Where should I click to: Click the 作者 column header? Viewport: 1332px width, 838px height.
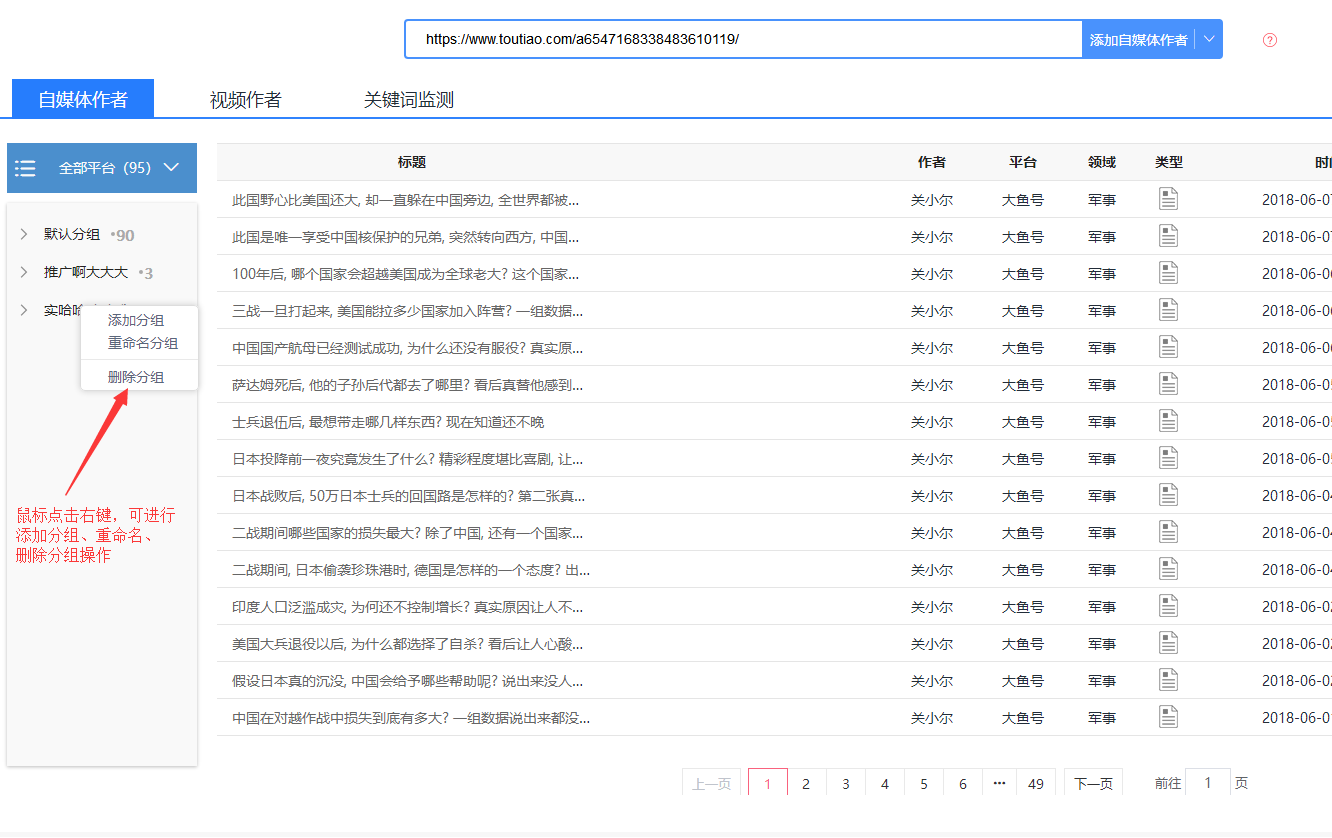[x=932, y=162]
